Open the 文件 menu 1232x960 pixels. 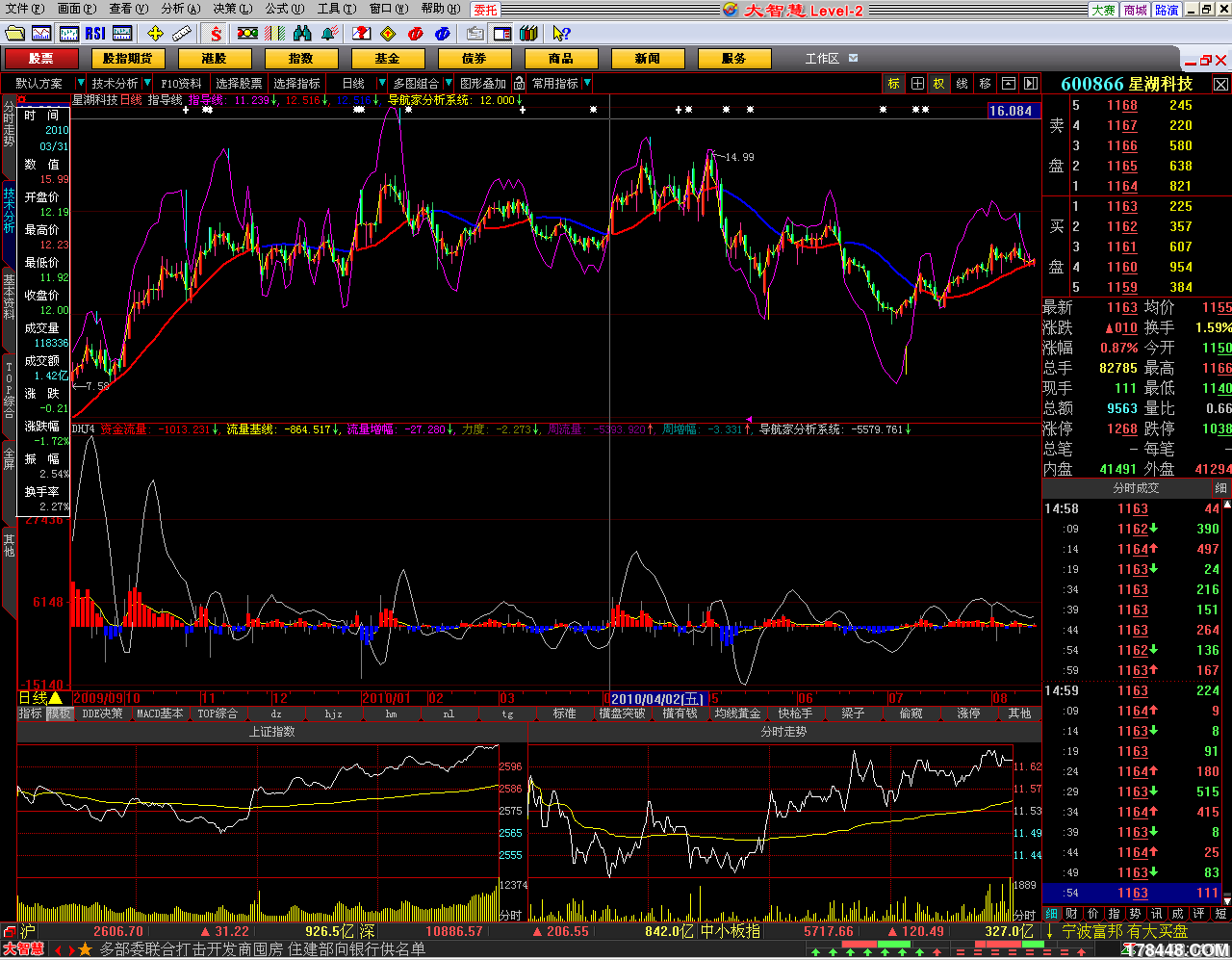click(24, 9)
